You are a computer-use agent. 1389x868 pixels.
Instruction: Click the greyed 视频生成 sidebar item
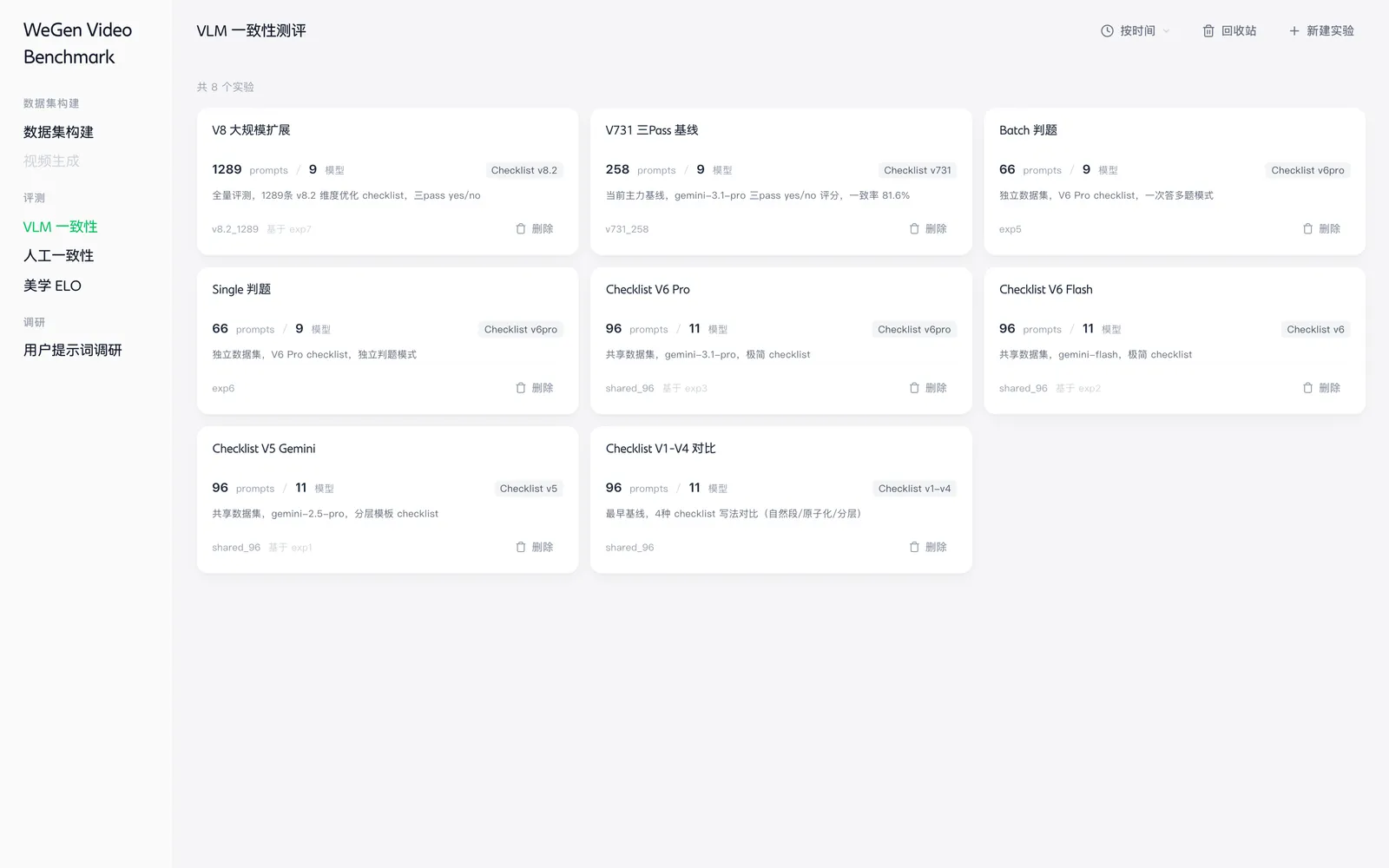click(51, 161)
